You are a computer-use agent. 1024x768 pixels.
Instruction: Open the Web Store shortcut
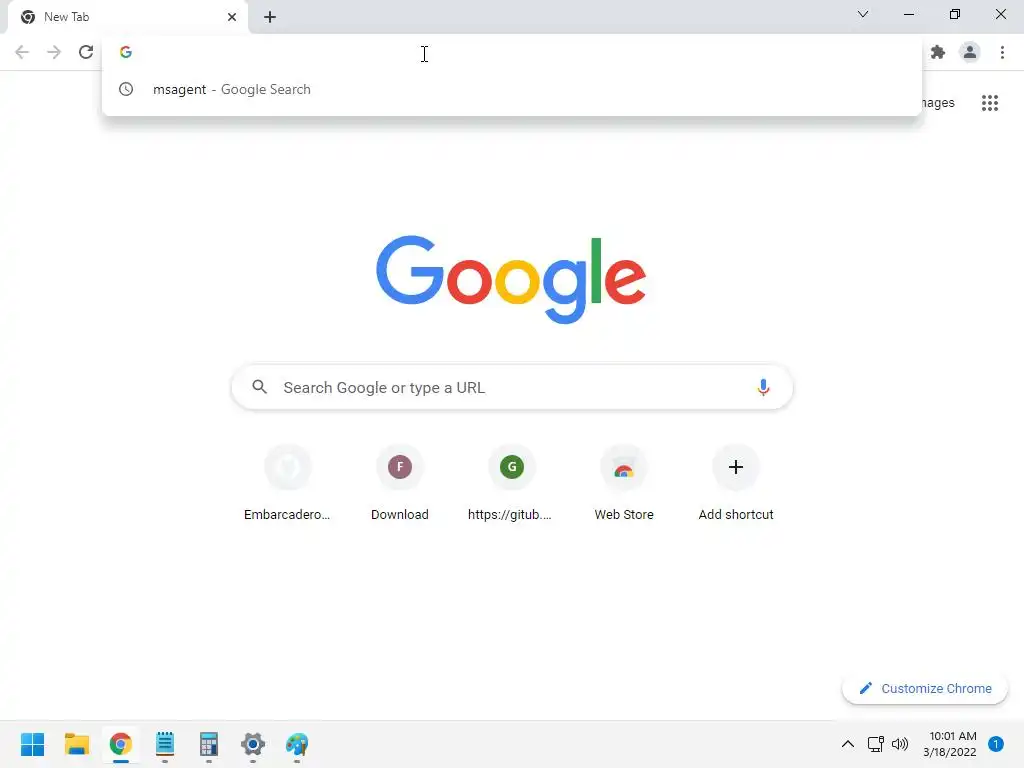[624, 483]
